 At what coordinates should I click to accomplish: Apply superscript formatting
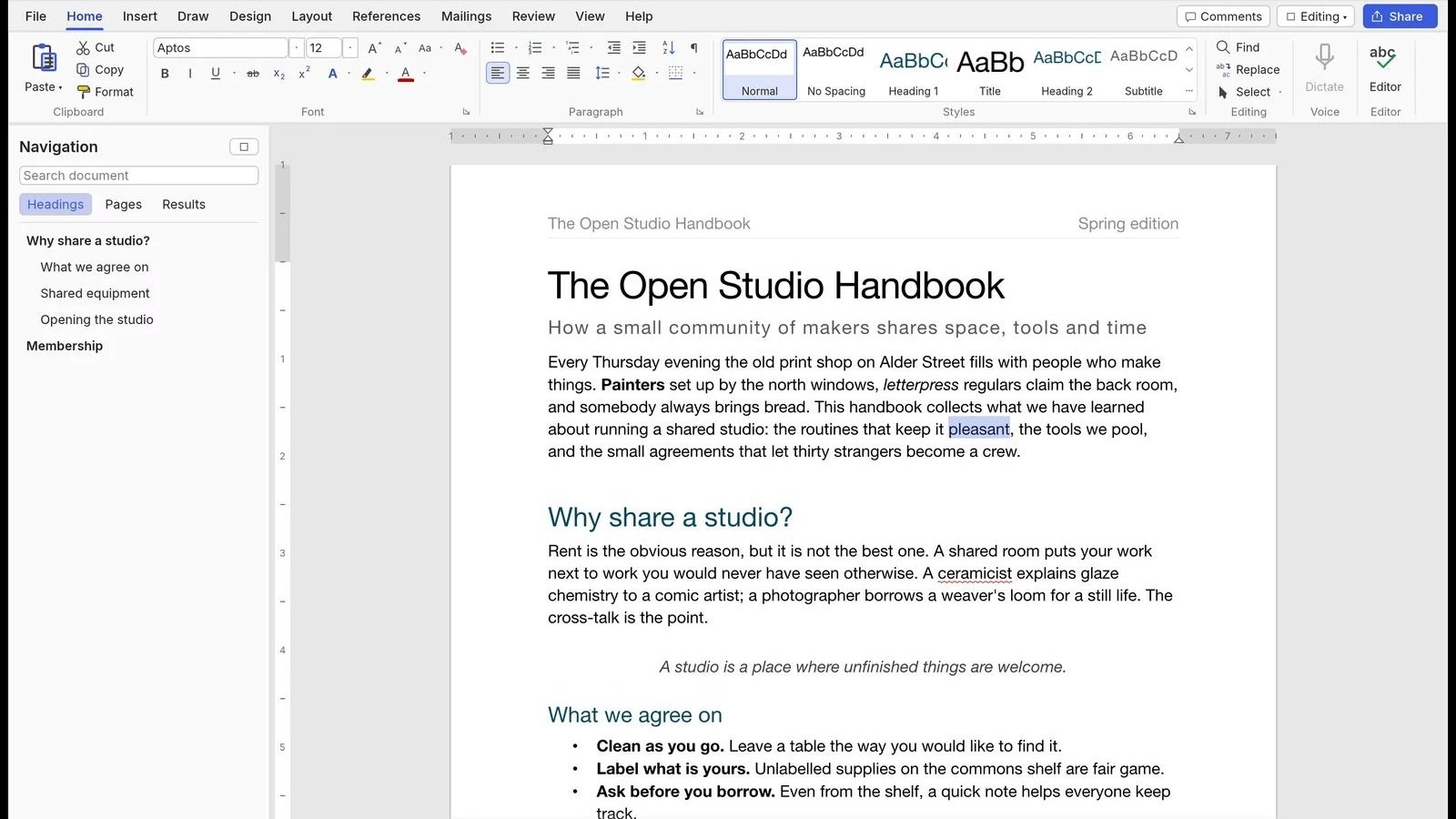(305, 74)
